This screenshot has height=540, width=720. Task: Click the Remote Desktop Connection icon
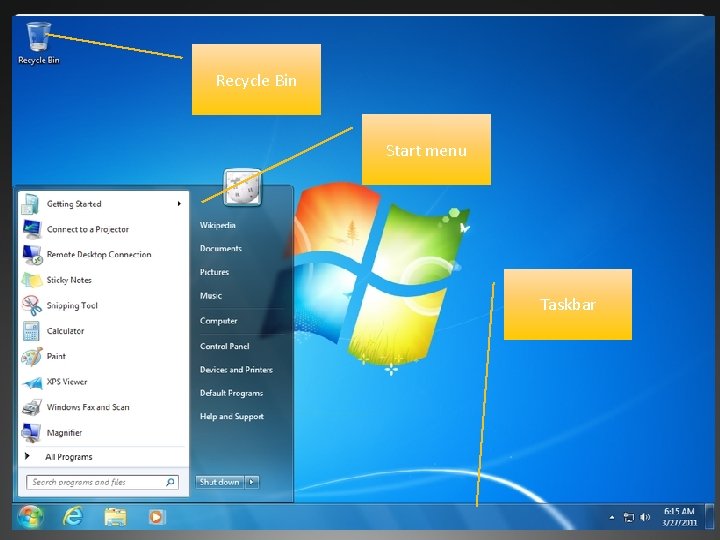(32, 255)
